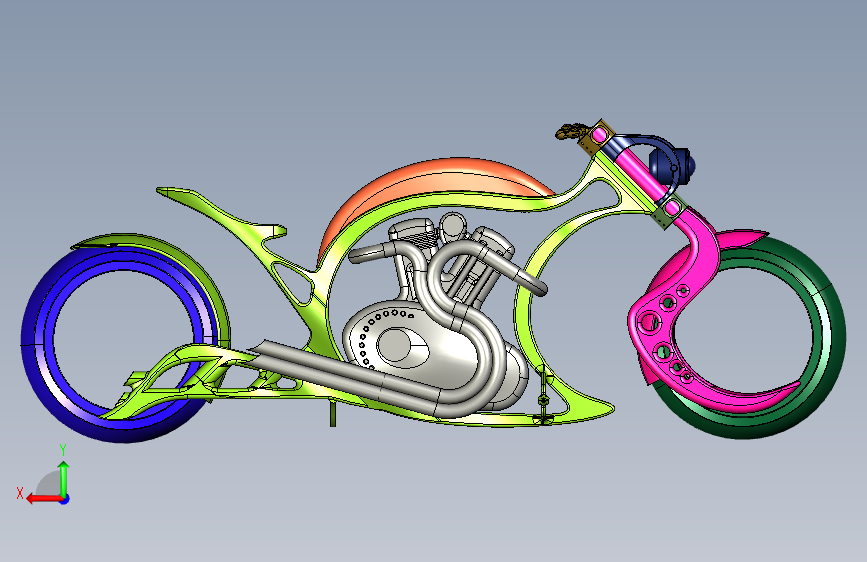Click the red X axis arrow of triad
Viewport: 867px width, 562px height.
(44, 499)
